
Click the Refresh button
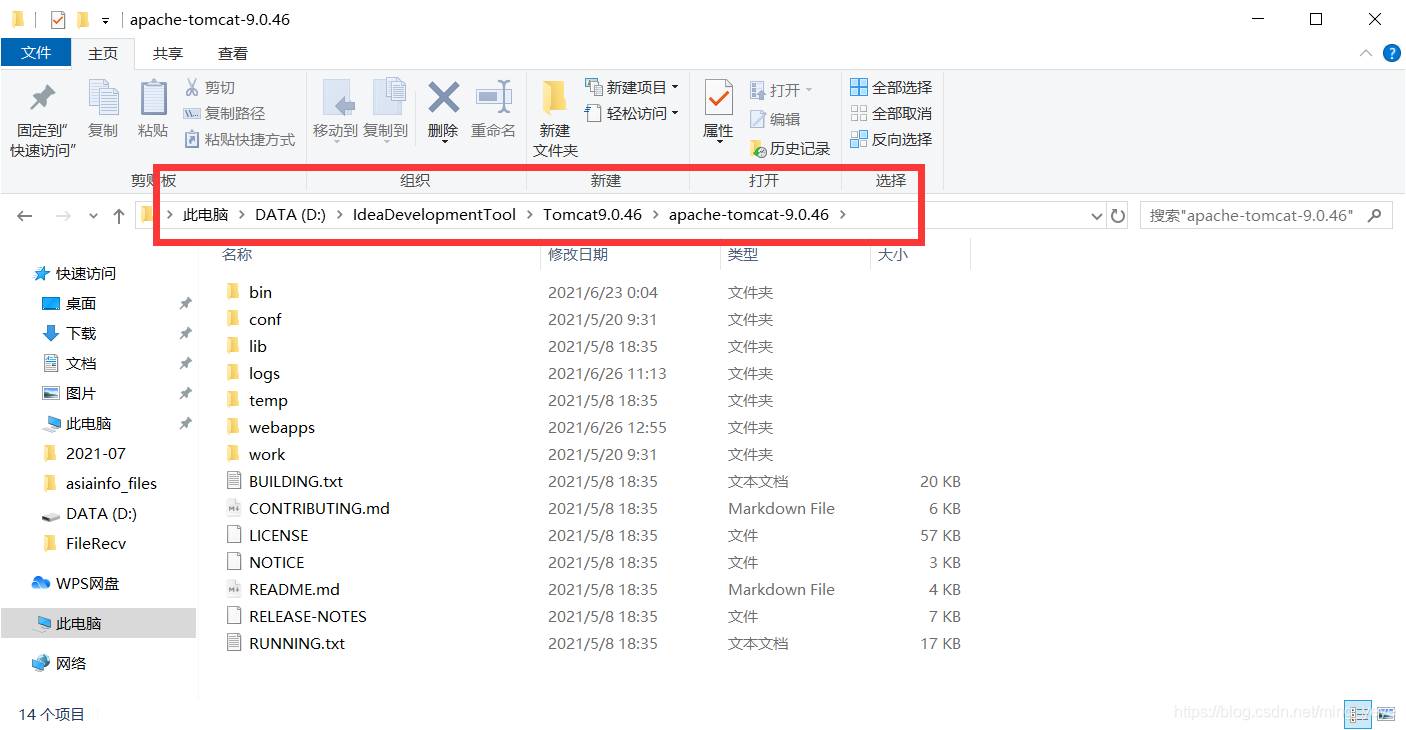click(1118, 215)
